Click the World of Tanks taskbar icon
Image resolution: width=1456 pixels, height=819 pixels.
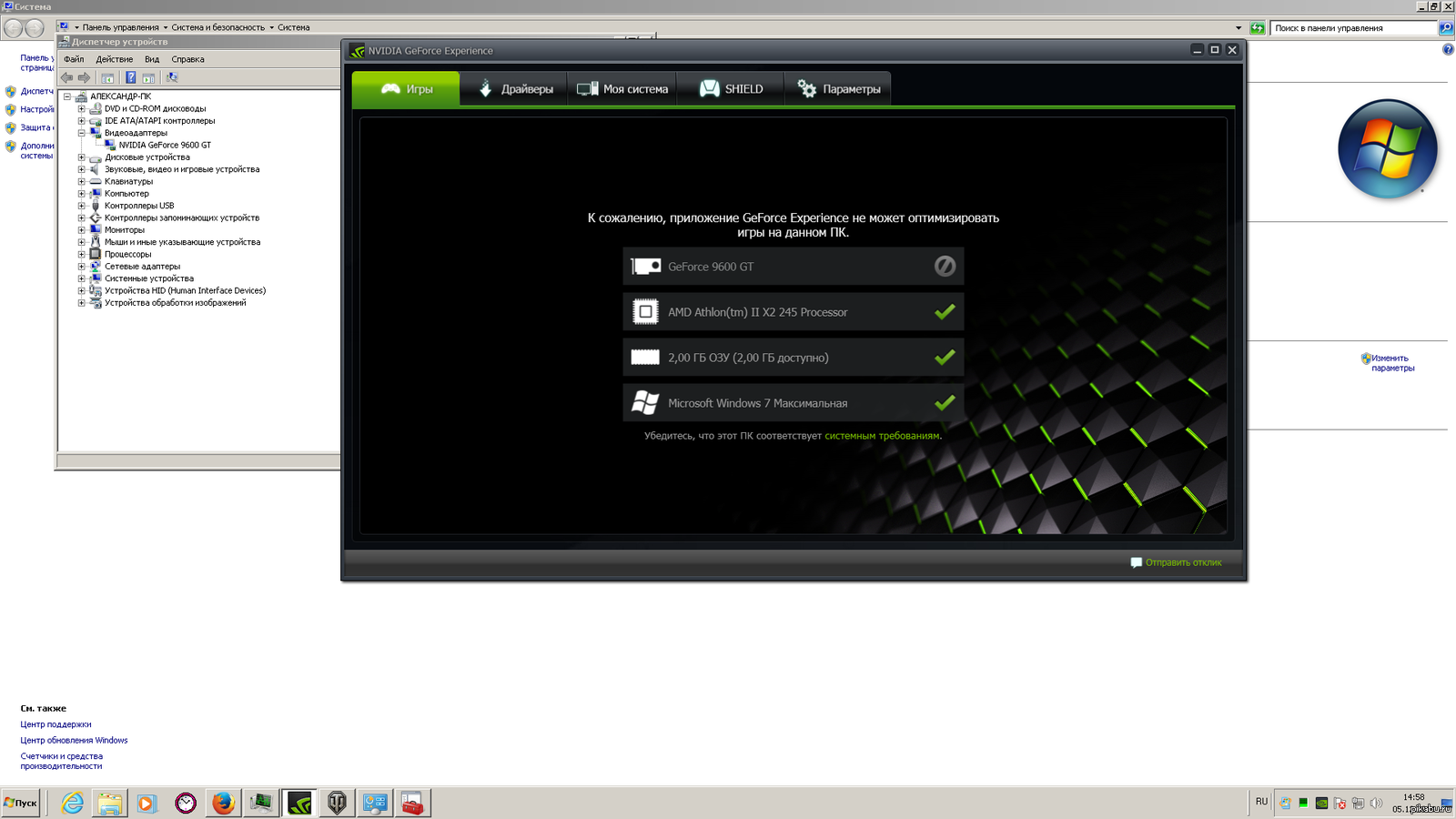337,803
